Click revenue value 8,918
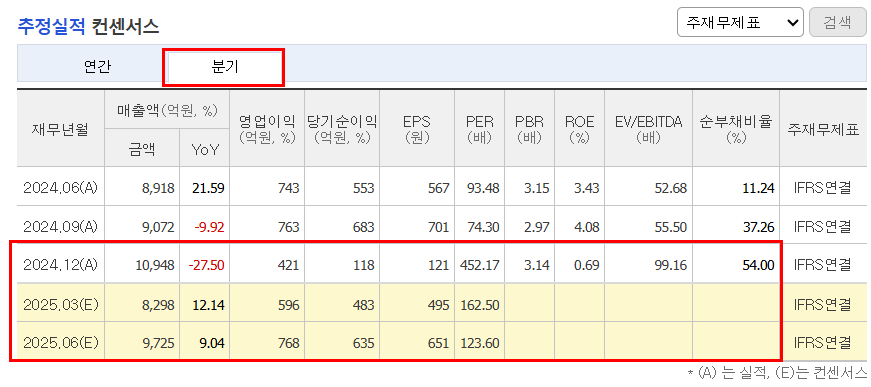 click(x=158, y=188)
